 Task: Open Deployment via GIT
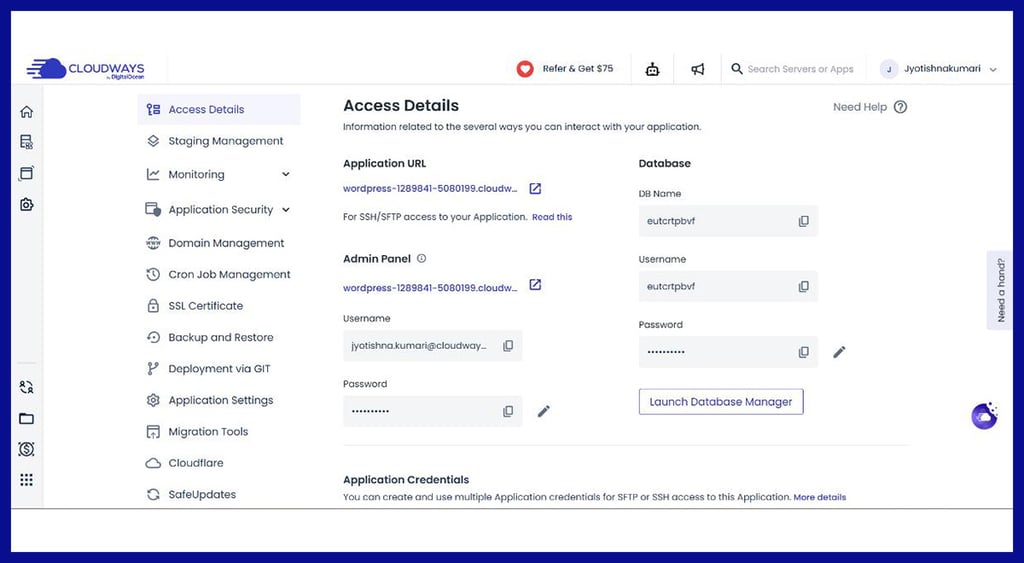(x=219, y=368)
